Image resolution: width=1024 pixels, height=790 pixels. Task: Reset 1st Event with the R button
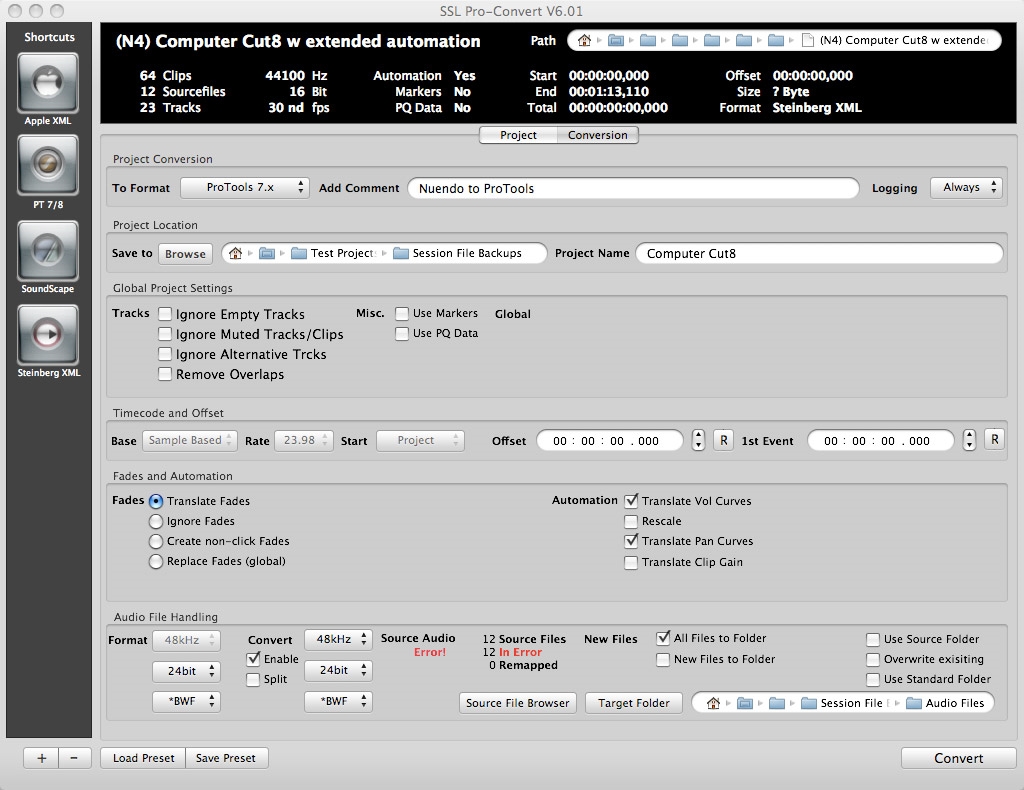994,439
